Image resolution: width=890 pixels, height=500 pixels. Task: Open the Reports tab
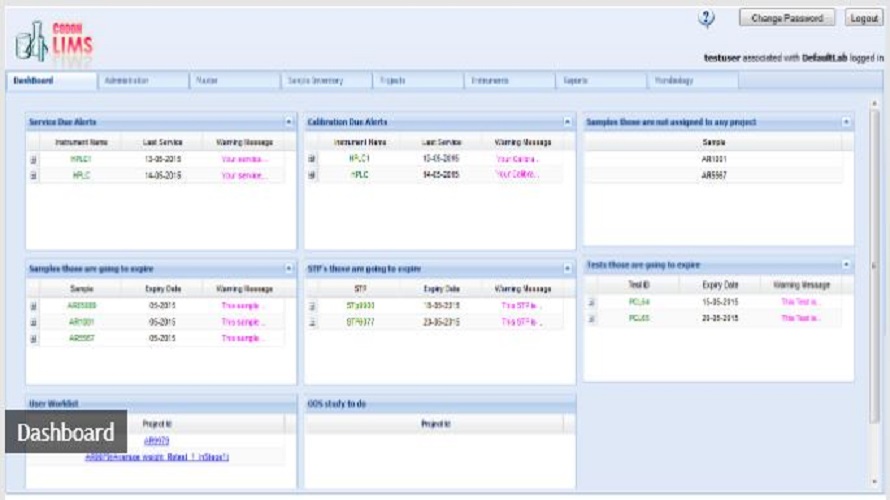[x=602, y=81]
